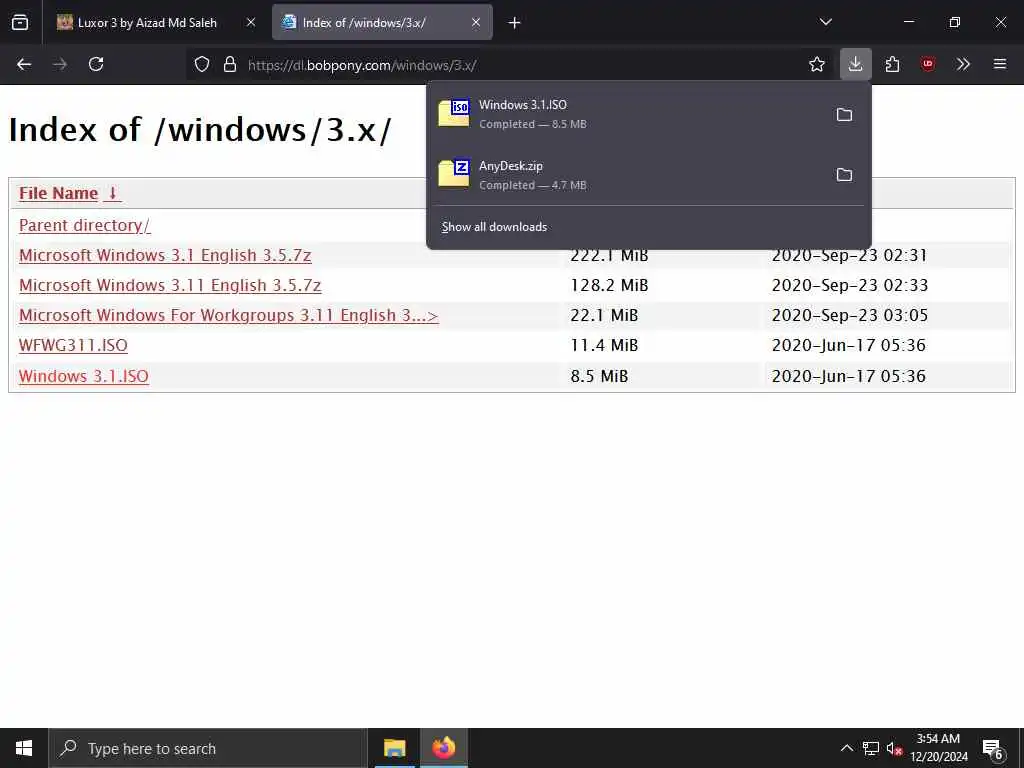Show hidden system tray icons
The image size is (1024, 768).
846,748
